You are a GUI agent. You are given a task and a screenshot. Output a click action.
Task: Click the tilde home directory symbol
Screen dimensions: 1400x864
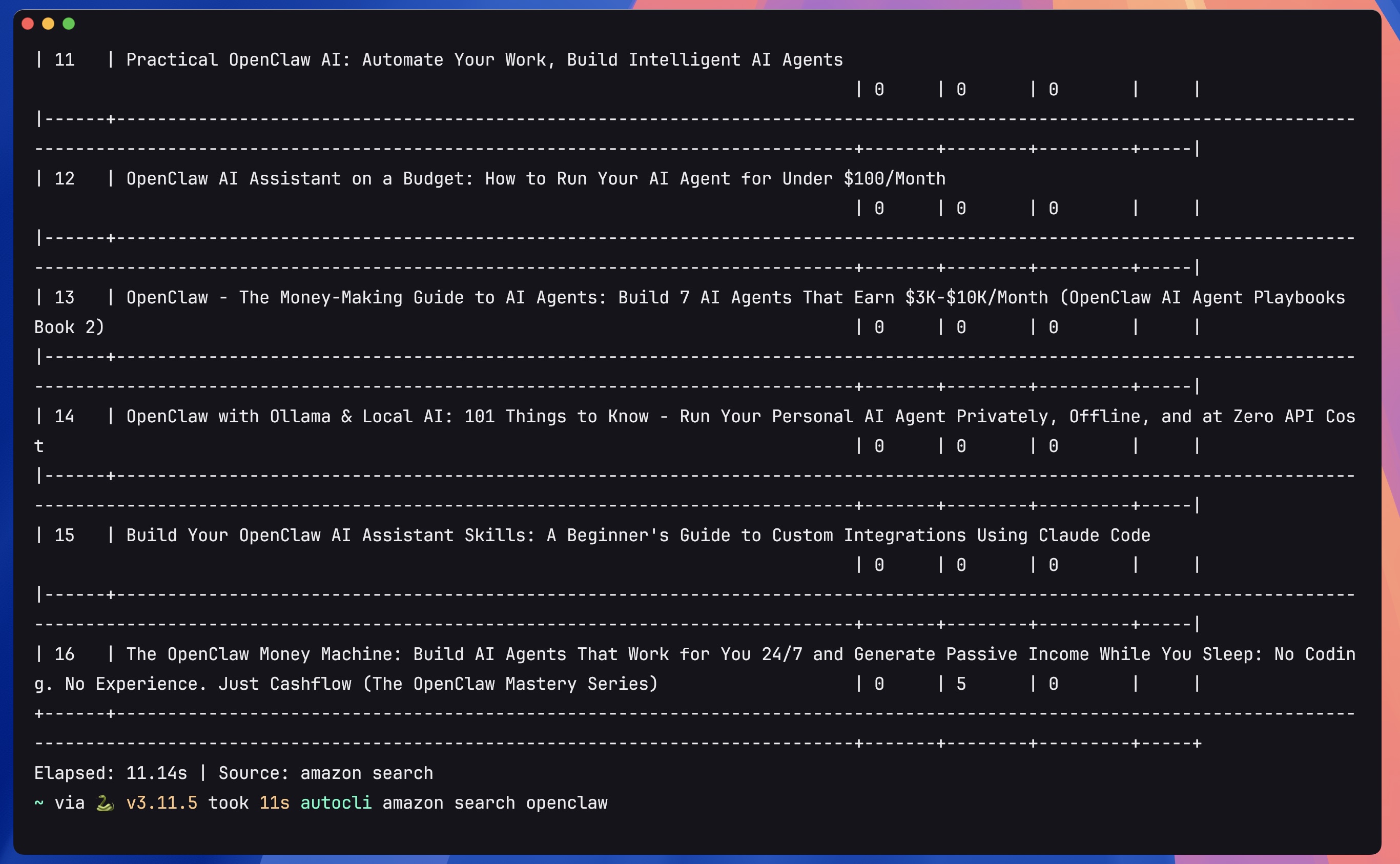(x=39, y=804)
